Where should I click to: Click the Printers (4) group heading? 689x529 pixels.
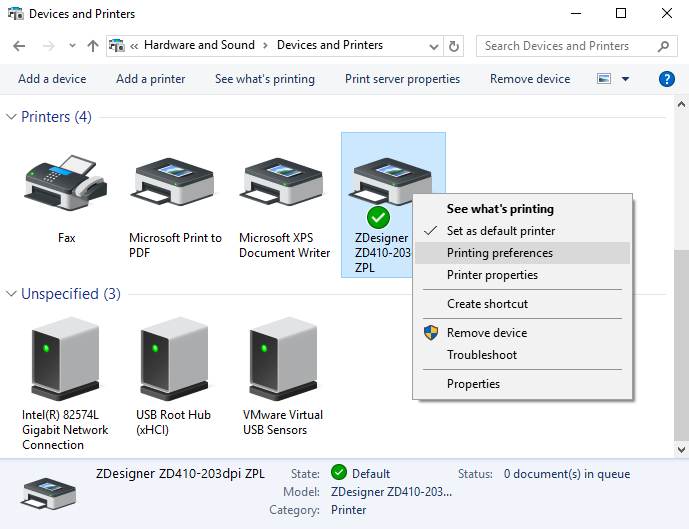[56, 117]
